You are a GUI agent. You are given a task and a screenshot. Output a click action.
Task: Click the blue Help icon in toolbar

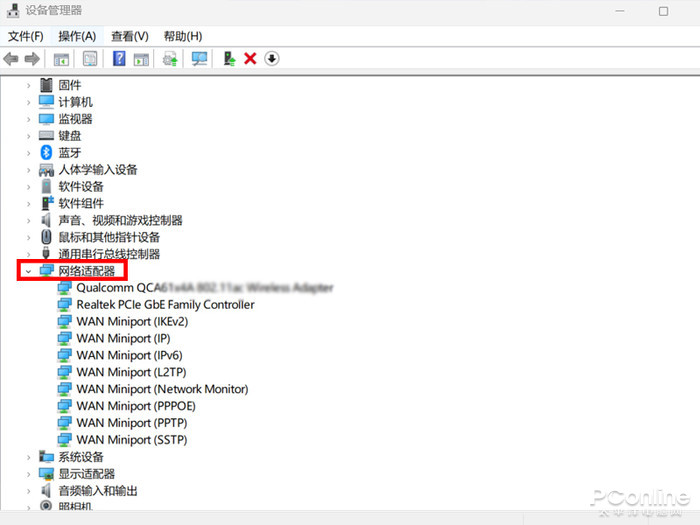coord(119,59)
